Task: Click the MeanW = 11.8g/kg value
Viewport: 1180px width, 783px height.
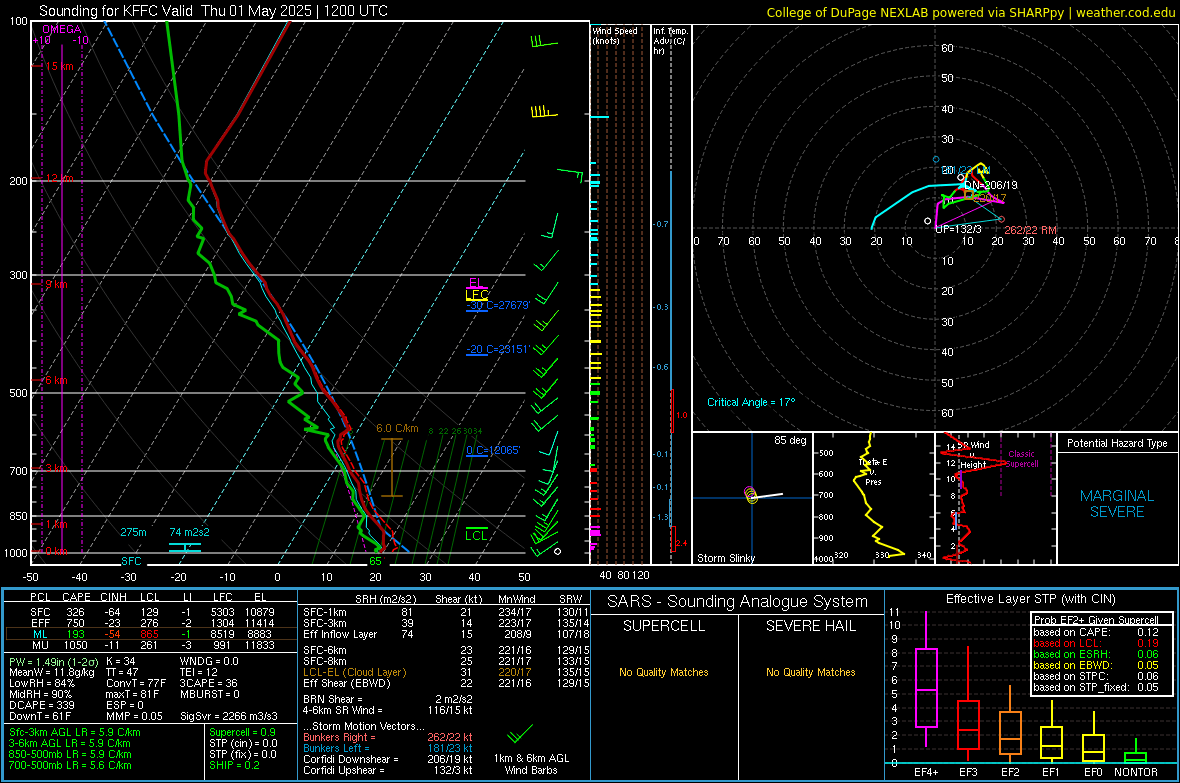Action: [52, 672]
